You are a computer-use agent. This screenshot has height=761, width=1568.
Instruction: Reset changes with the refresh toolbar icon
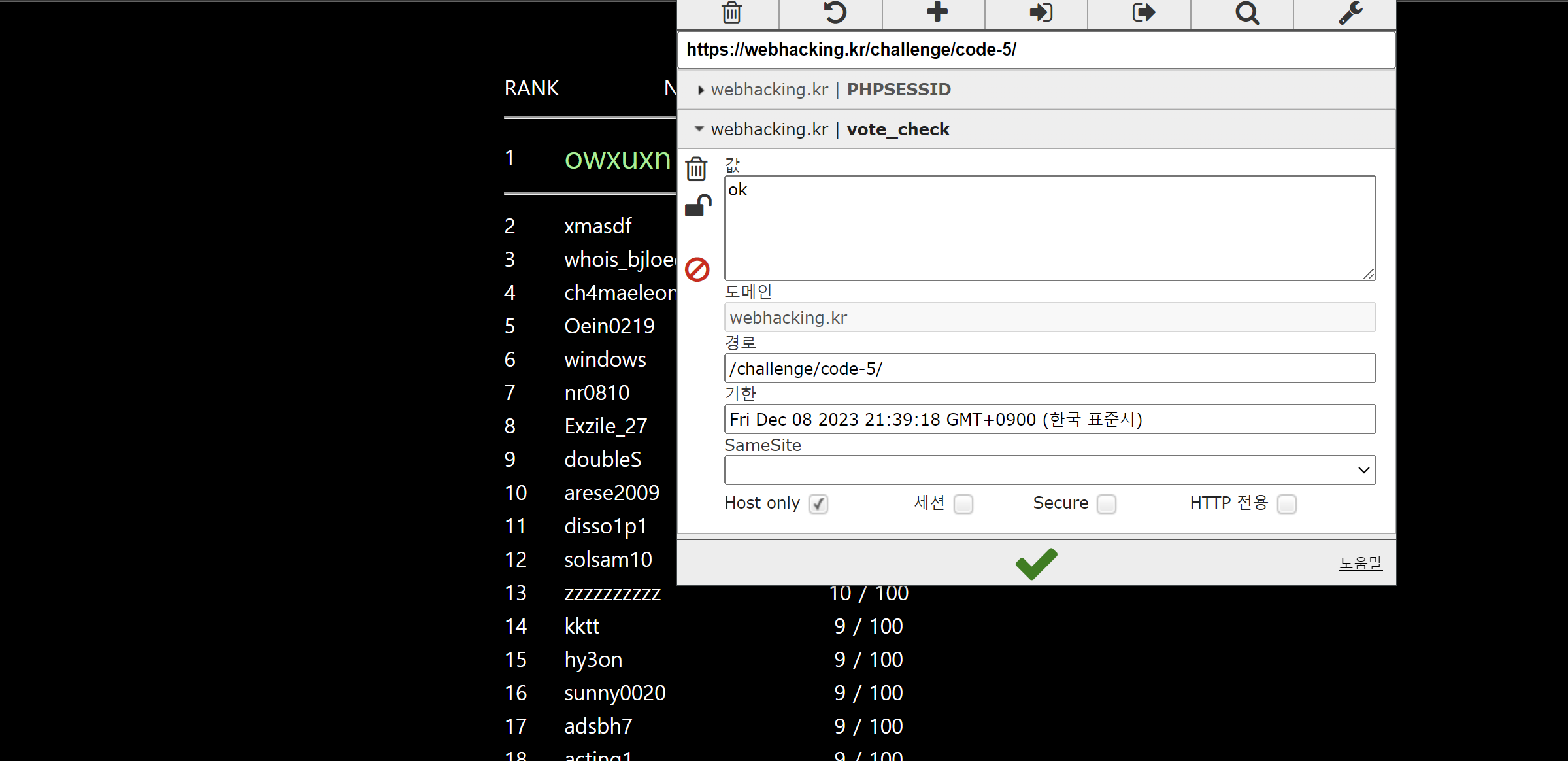click(x=833, y=13)
